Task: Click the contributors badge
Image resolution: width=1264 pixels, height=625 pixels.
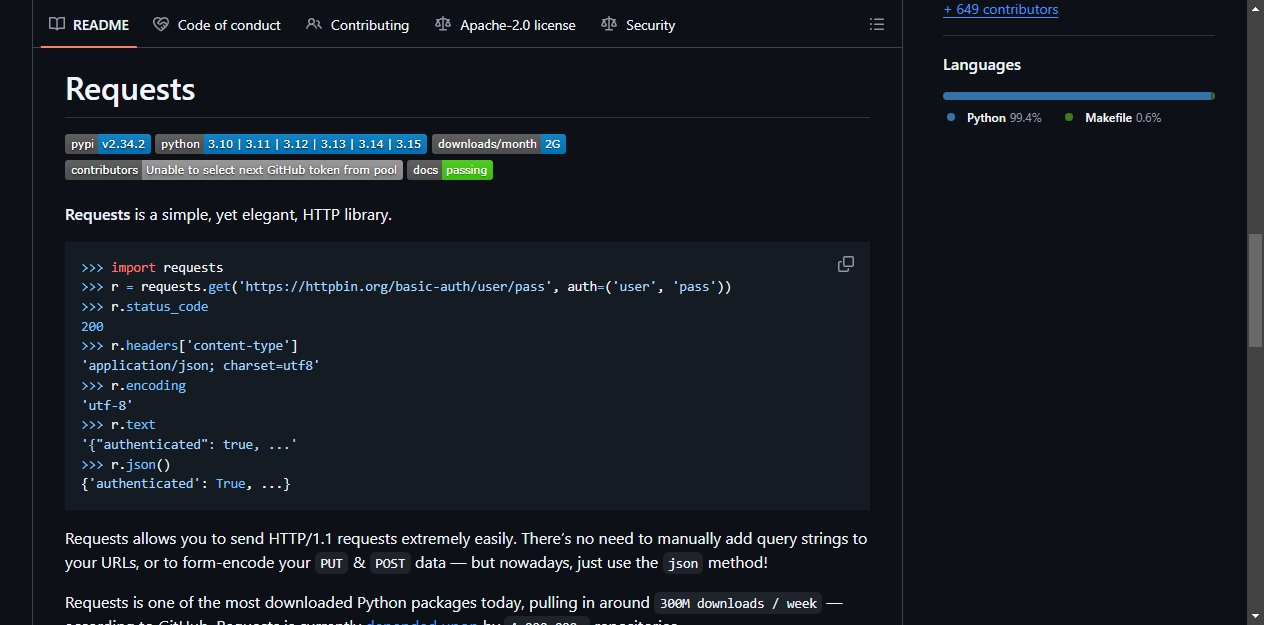Action: (234, 170)
